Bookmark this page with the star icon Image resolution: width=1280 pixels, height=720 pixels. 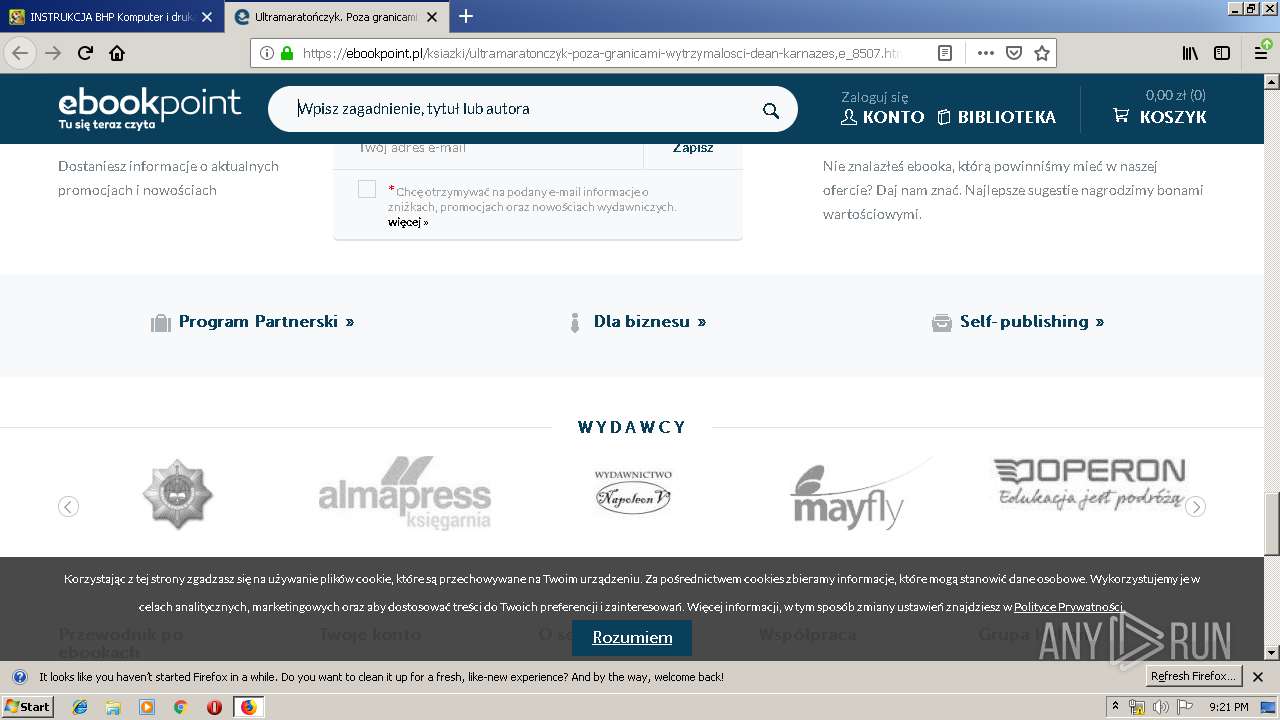tap(1042, 53)
